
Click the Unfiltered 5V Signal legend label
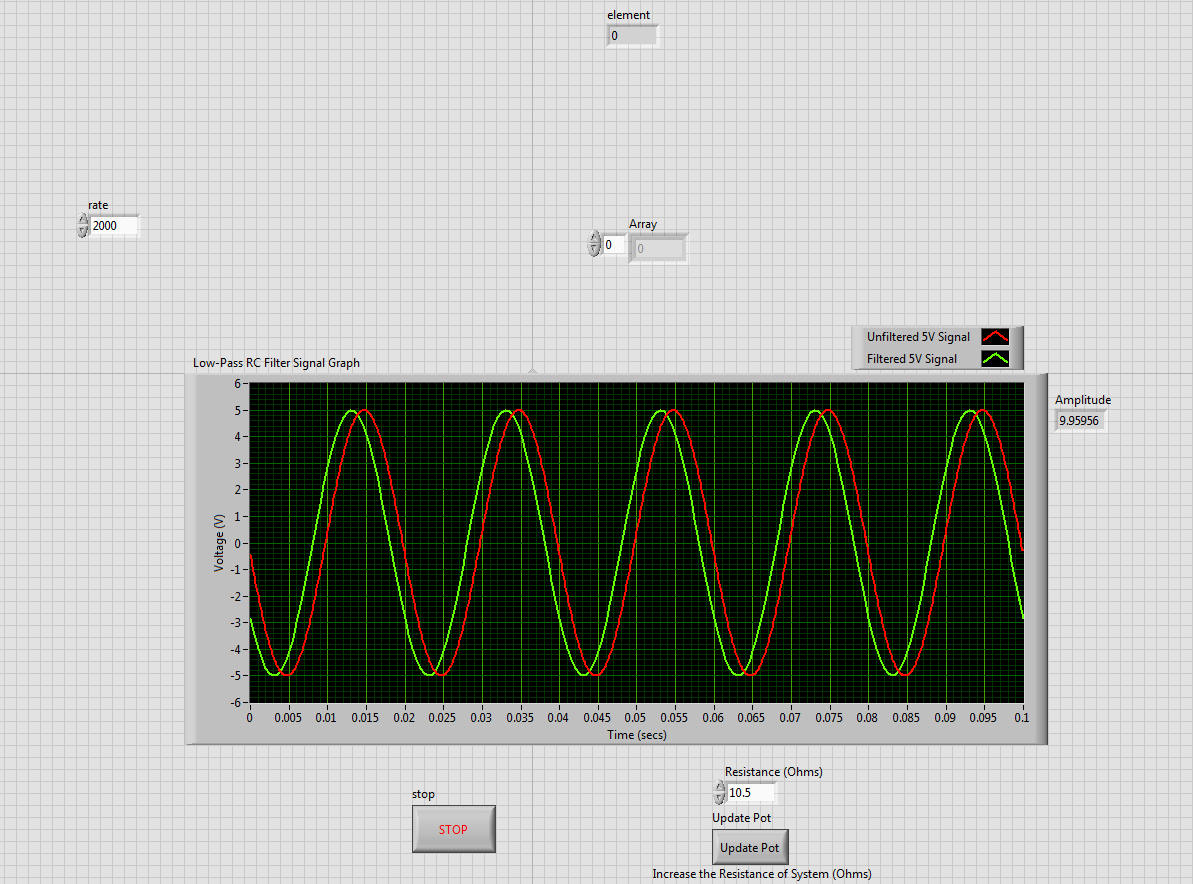(918, 337)
